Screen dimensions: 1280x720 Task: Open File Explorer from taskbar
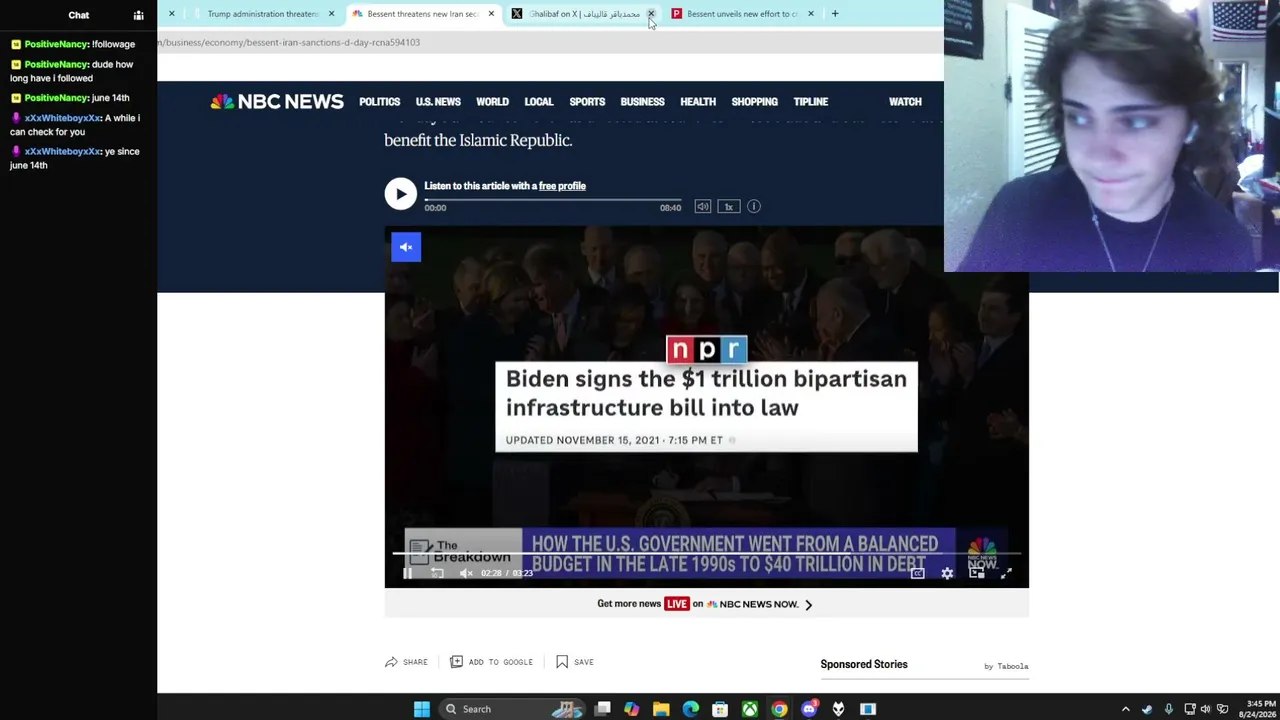coord(661,709)
